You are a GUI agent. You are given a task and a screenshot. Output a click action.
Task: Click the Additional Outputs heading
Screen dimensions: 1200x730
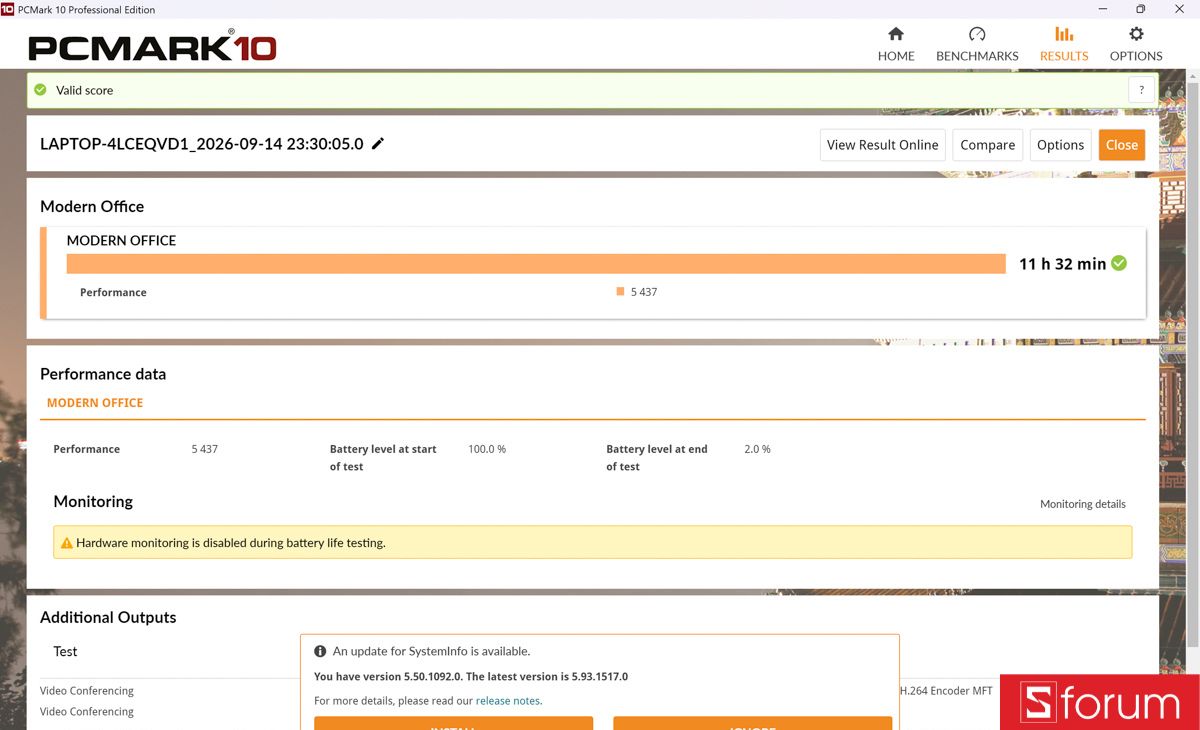coord(108,617)
